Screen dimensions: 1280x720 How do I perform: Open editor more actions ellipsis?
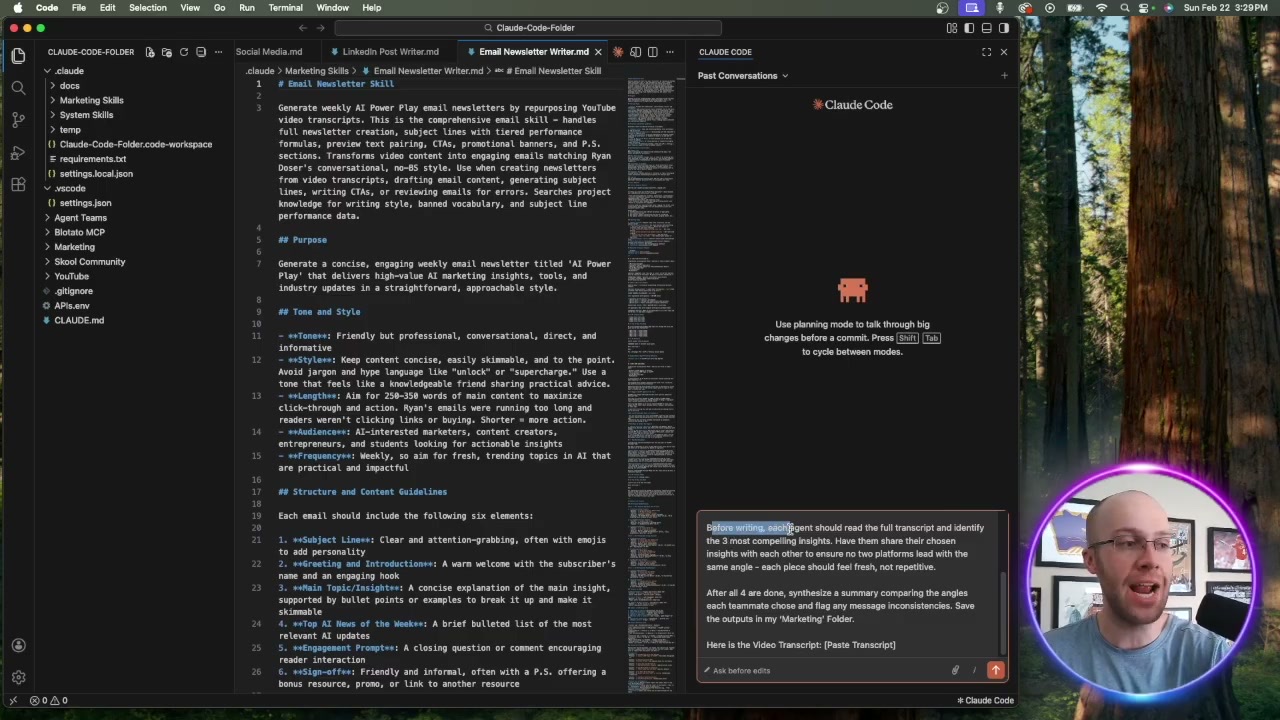[670, 52]
